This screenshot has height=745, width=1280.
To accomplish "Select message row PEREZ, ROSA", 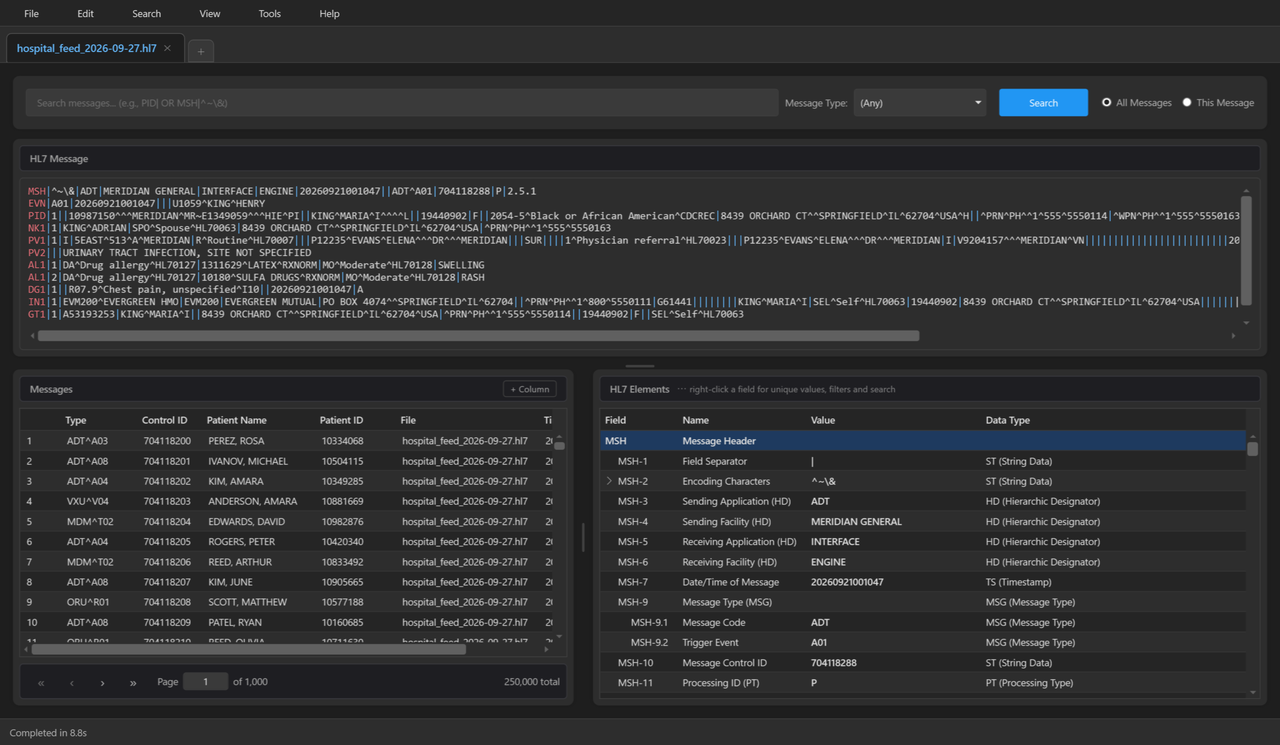I will pos(285,441).
